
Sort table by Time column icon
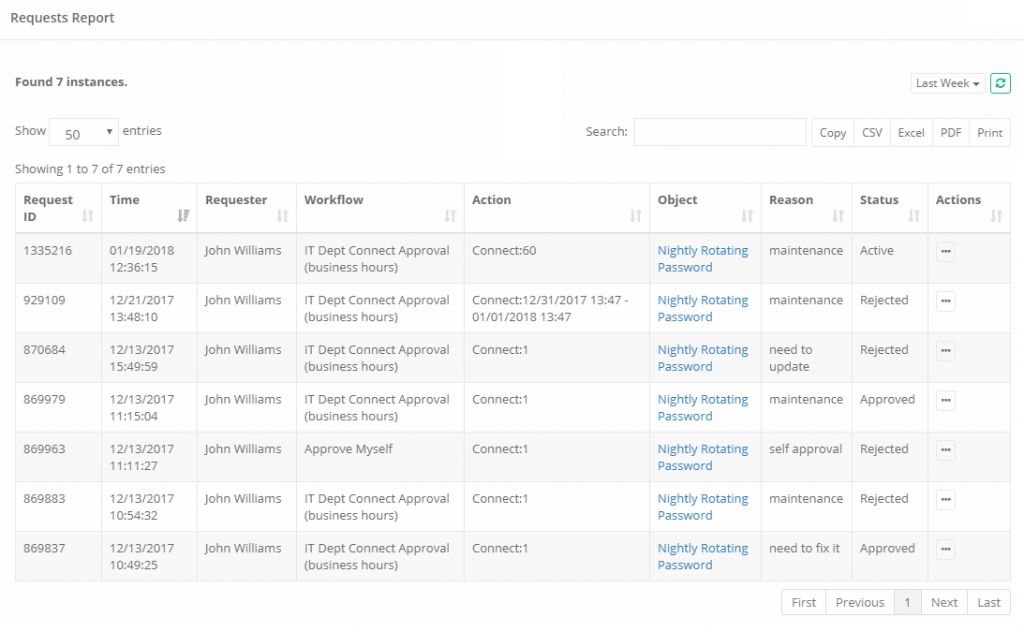pyautogui.click(x=183, y=216)
